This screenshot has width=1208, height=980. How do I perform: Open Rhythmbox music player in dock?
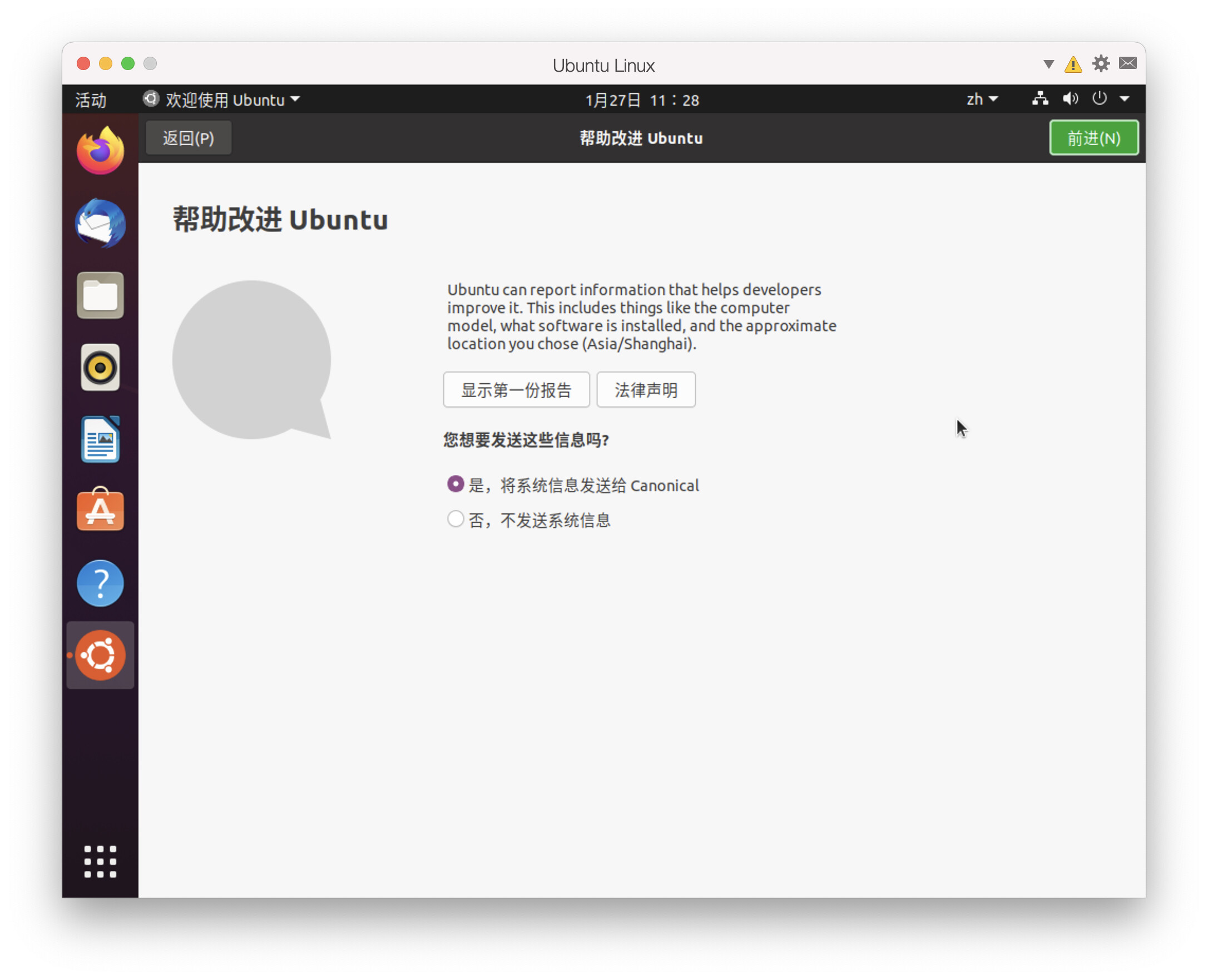[x=101, y=368]
